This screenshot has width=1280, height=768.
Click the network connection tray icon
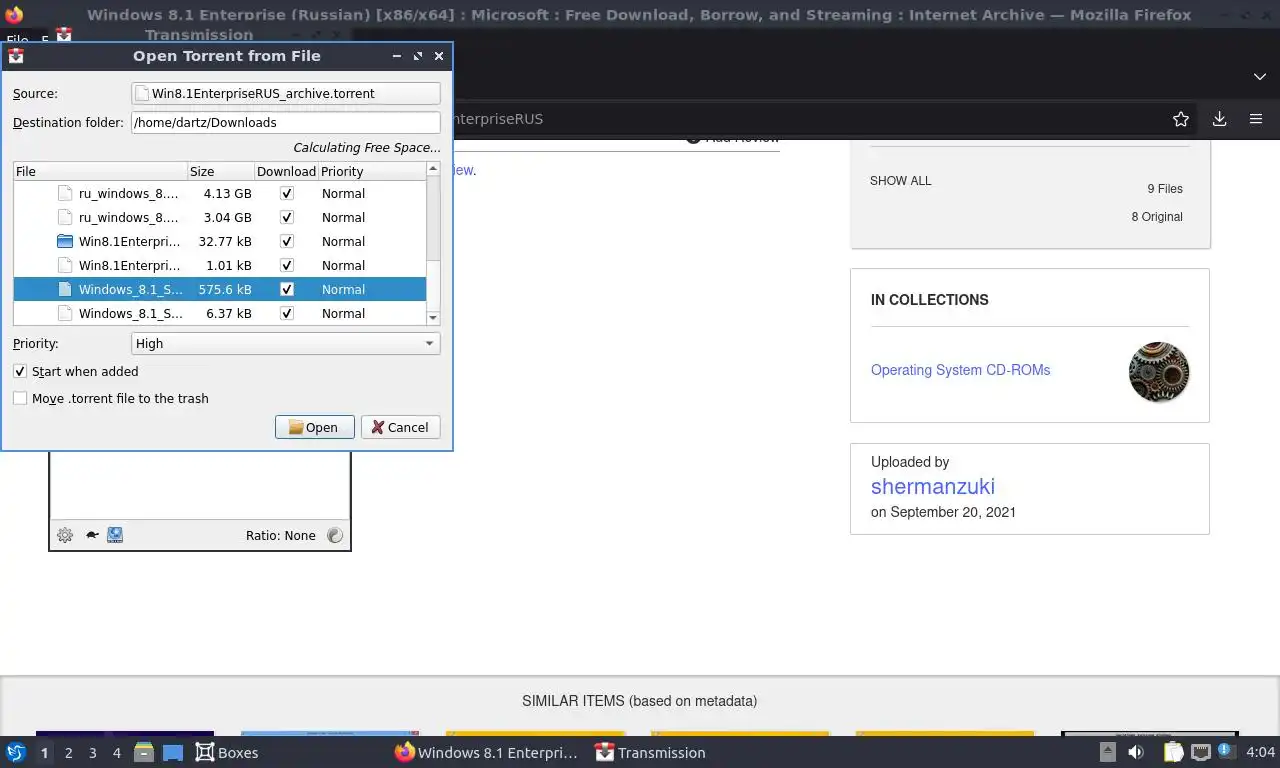click(x=1201, y=752)
